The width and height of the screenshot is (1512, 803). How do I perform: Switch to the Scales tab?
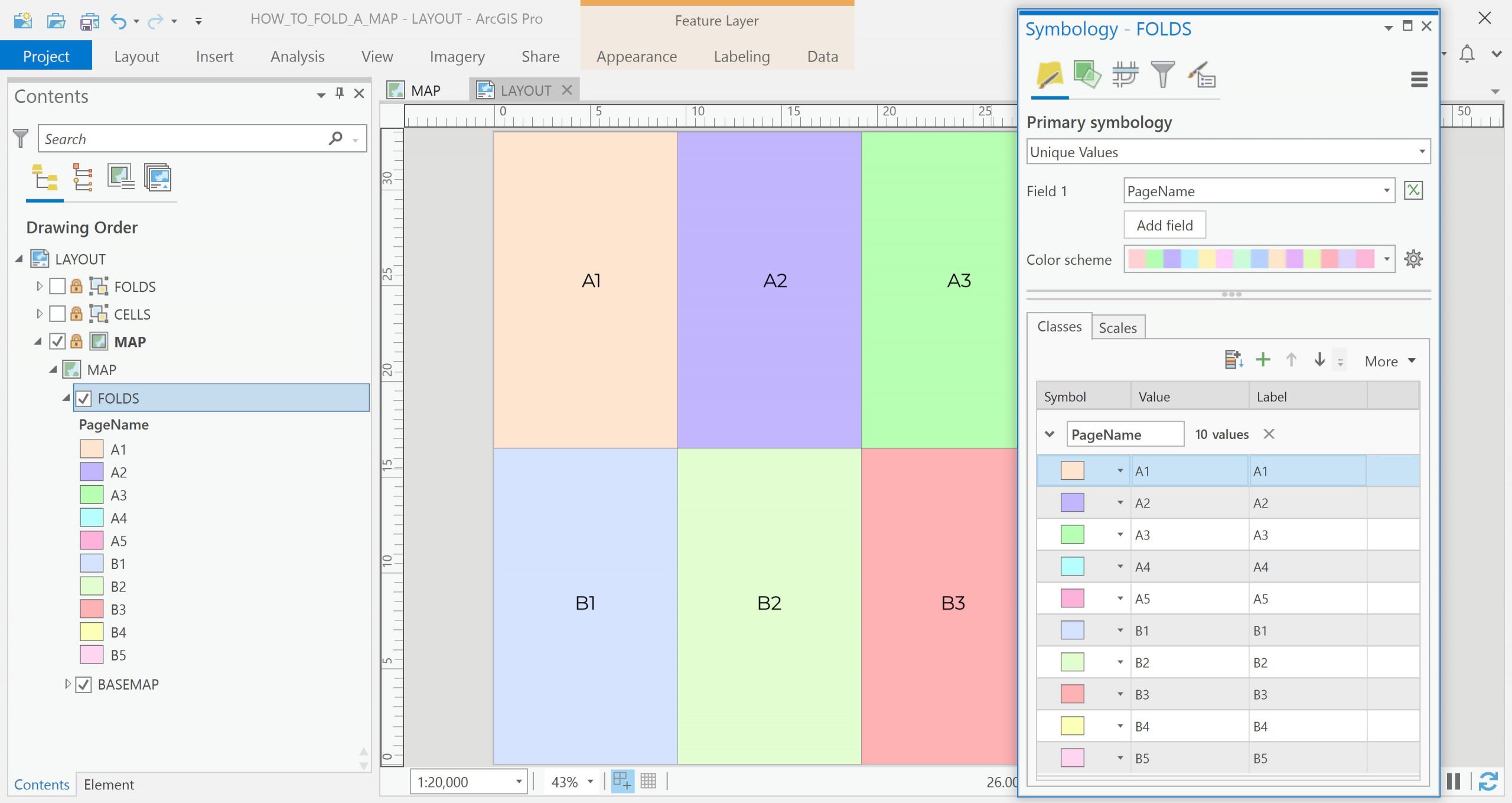point(1117,328)
